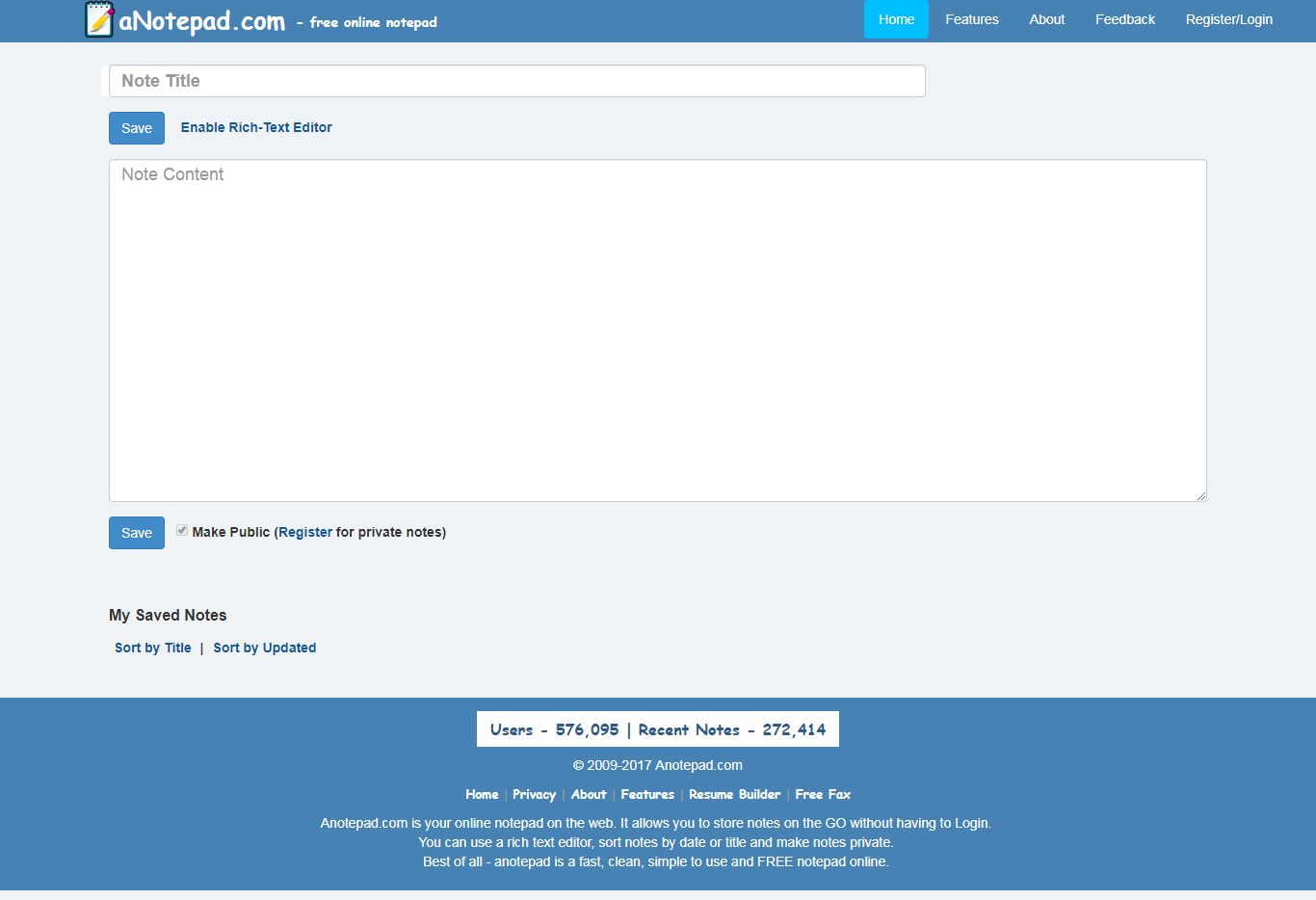Open the Features page from top navigation
1316x900 pixels.
[x=972, y=19]
